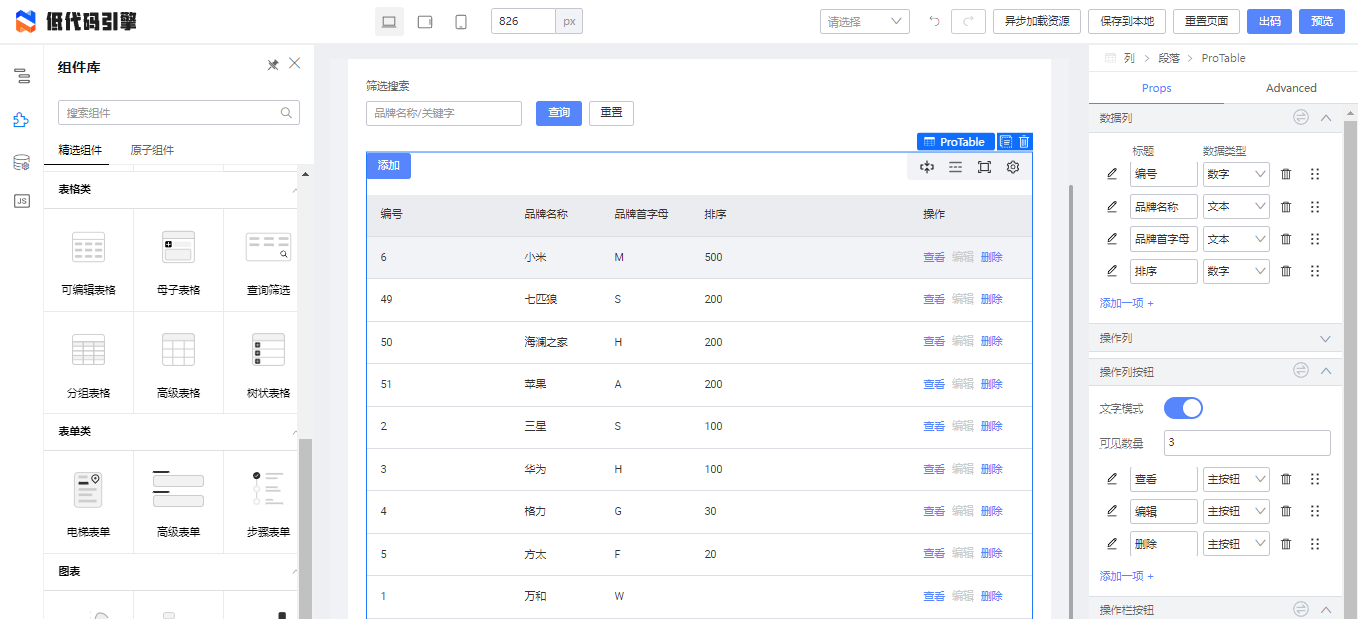This screenshot has width=1358, height=619.
Task: Click the undo arrow in top toolbar
Action: point(934,21)
